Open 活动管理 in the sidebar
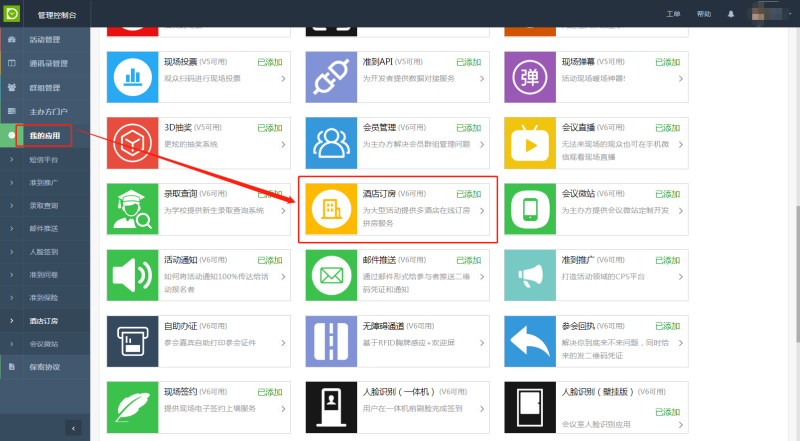Image resolution: width=800 pixels, height=441 pixels. [44, 40]
